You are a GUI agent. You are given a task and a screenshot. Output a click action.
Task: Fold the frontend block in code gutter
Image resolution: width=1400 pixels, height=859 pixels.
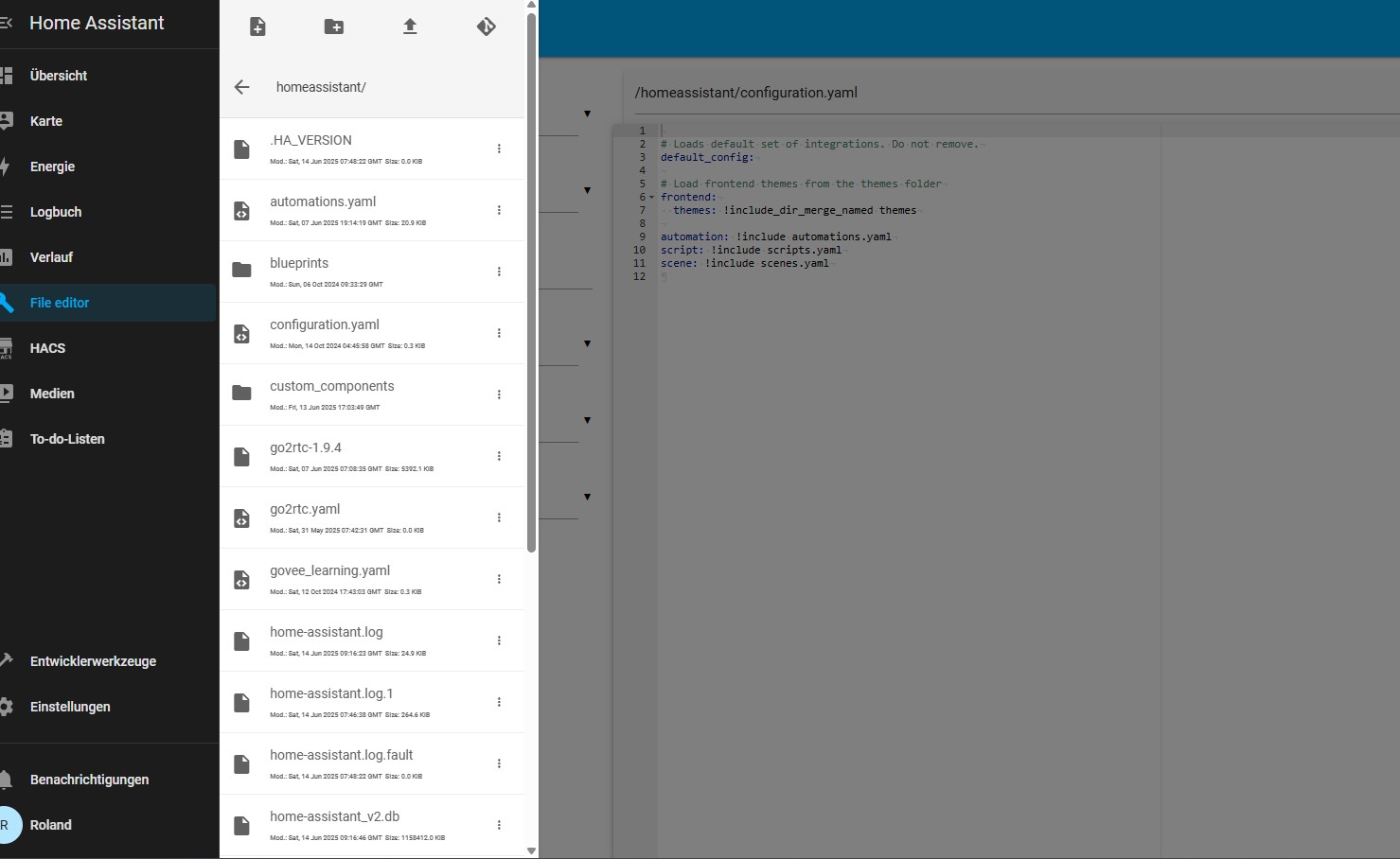point(652,198)
